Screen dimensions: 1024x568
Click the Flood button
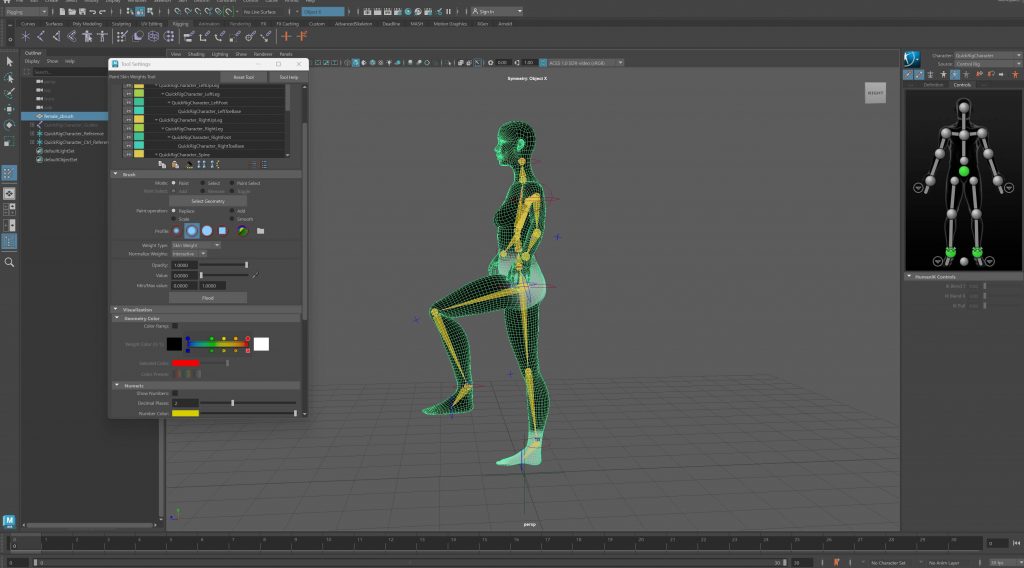click(x=208, y=297)
